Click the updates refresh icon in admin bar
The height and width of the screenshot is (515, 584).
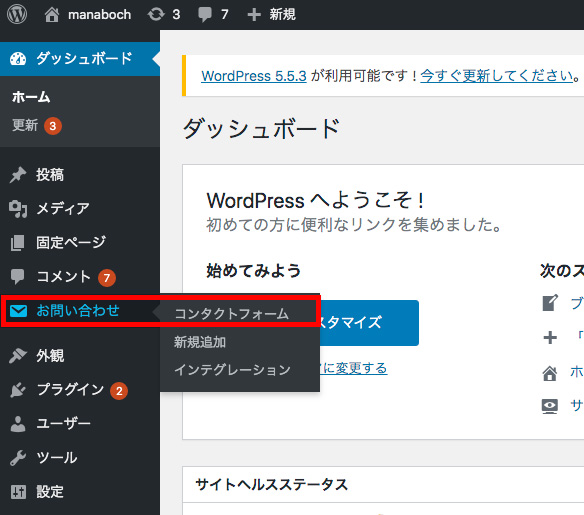pos(156,15)
